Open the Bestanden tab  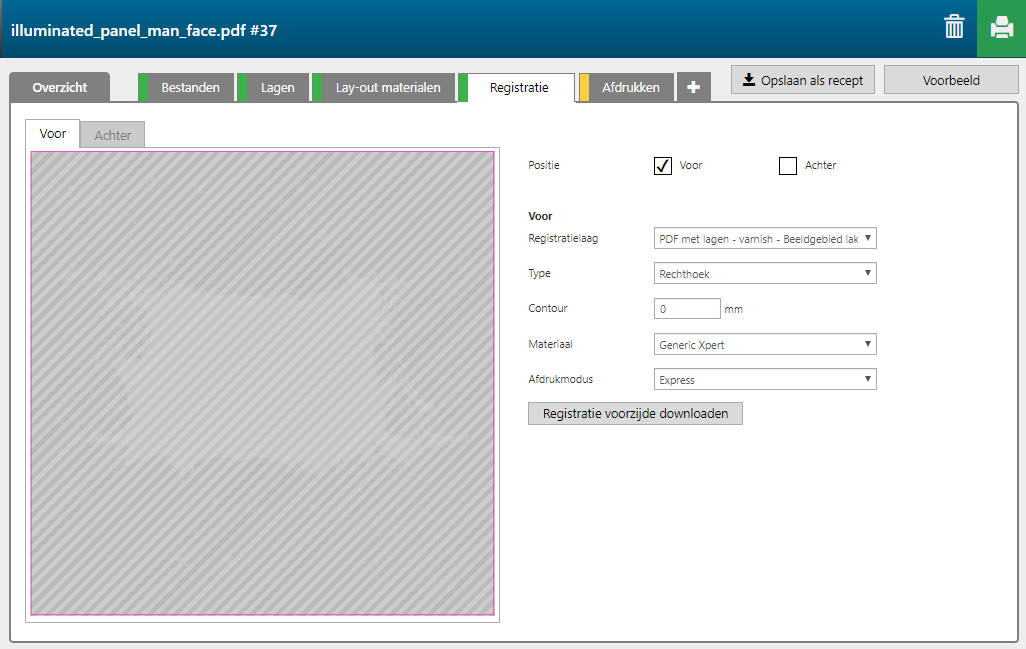click(190, 88)
